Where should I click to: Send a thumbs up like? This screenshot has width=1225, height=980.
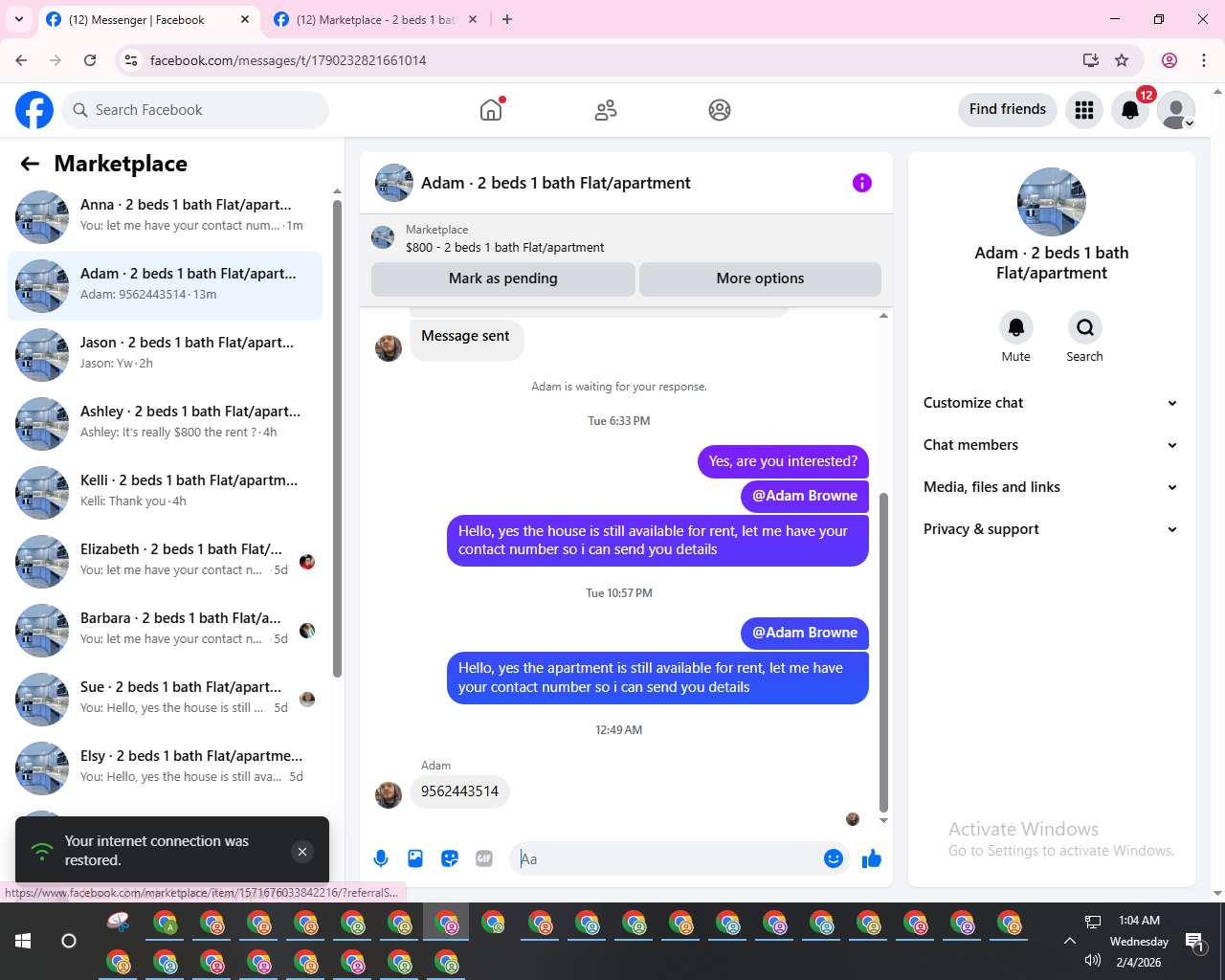tap(872, 858)
